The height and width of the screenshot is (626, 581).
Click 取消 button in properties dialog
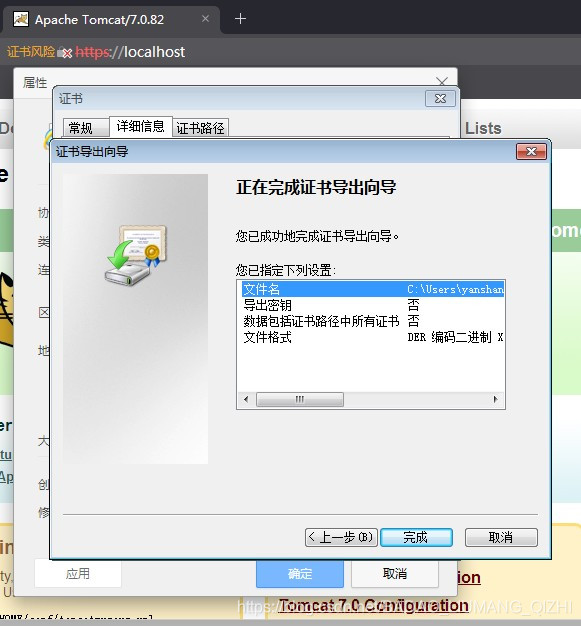coord(395,574)
